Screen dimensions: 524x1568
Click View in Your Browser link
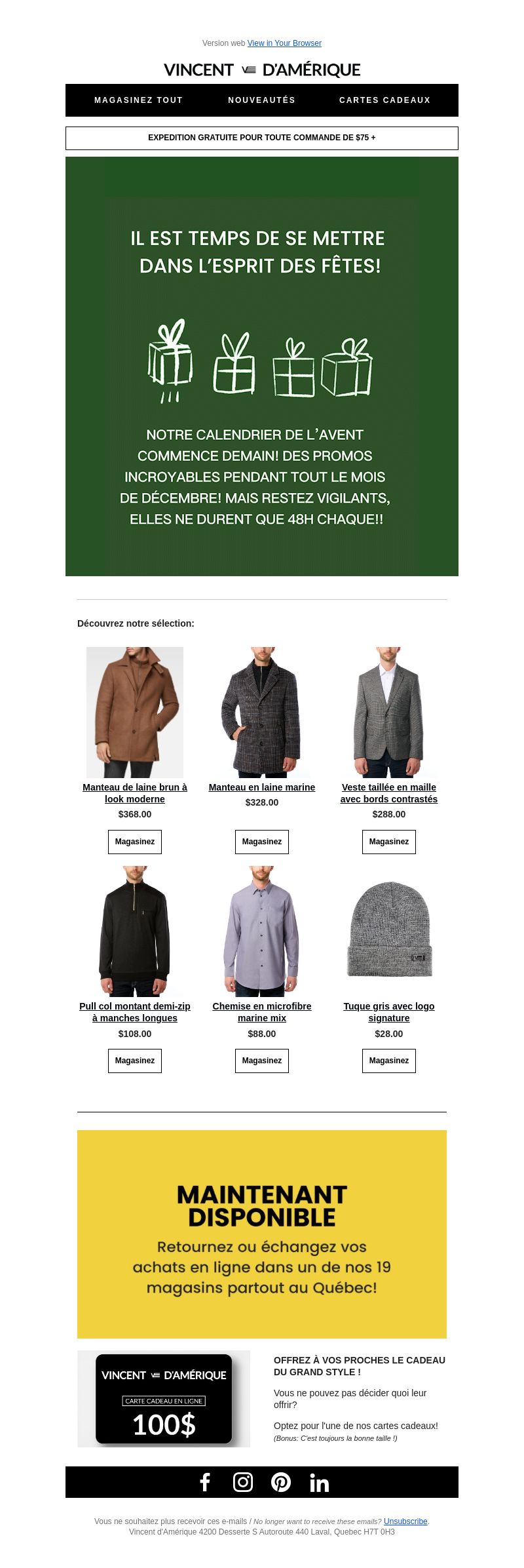pyautogui.click(x=284, y=43)
